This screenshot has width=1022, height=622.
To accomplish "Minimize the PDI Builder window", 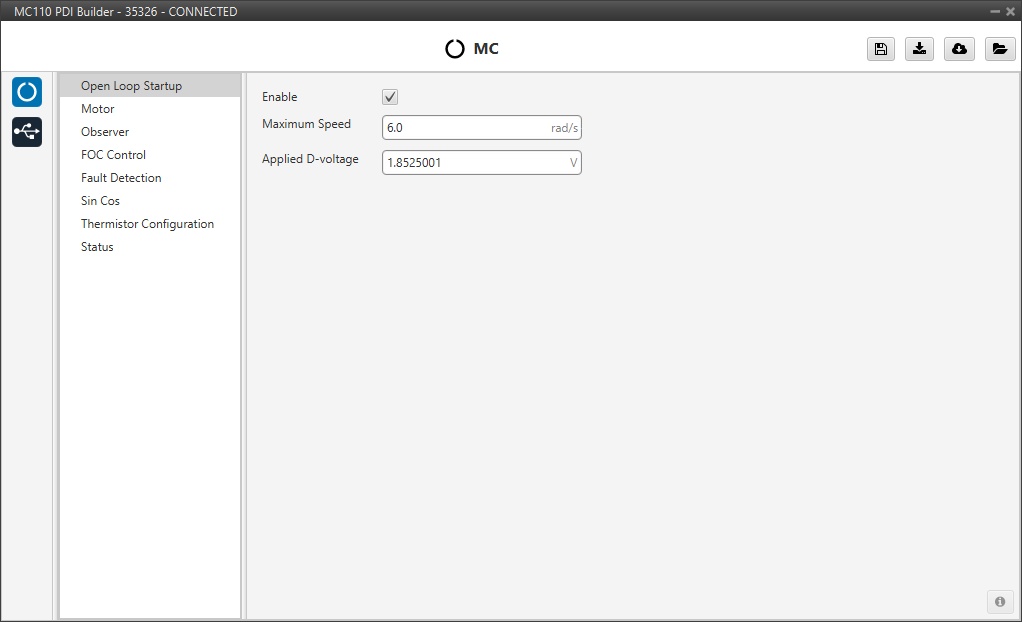I will [995, 11].
